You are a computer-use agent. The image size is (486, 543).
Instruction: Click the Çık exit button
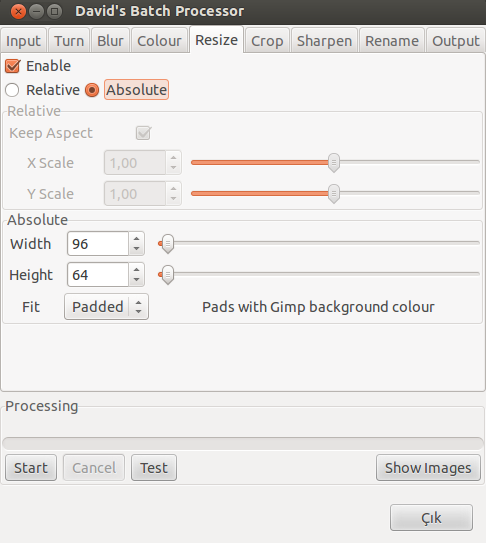[x=431, y=518]
